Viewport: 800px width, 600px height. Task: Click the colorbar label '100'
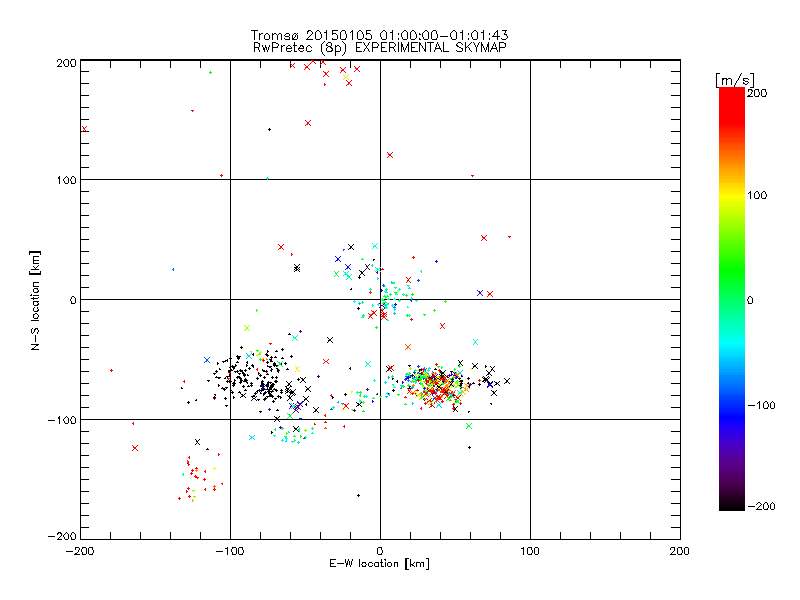click(x=757, y=195)
